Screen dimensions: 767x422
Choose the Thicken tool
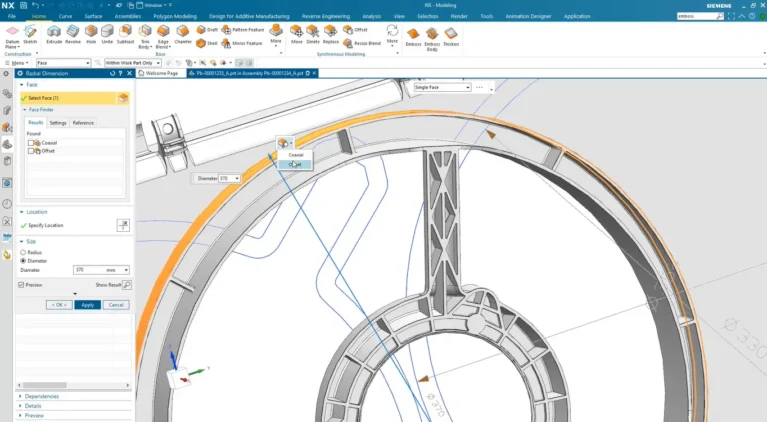pos(451,37)
